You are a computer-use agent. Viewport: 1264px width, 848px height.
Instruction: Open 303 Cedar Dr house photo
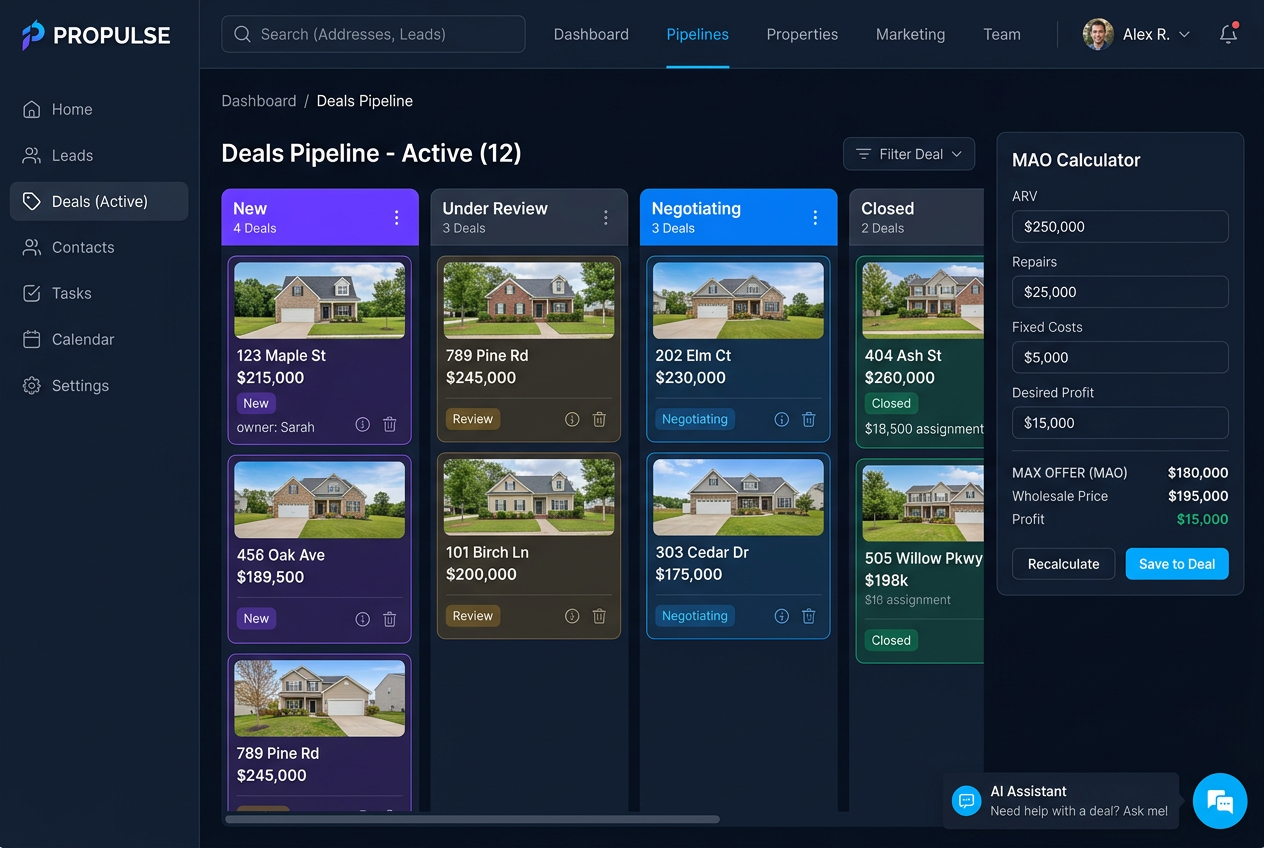click(x=738, y=497)
